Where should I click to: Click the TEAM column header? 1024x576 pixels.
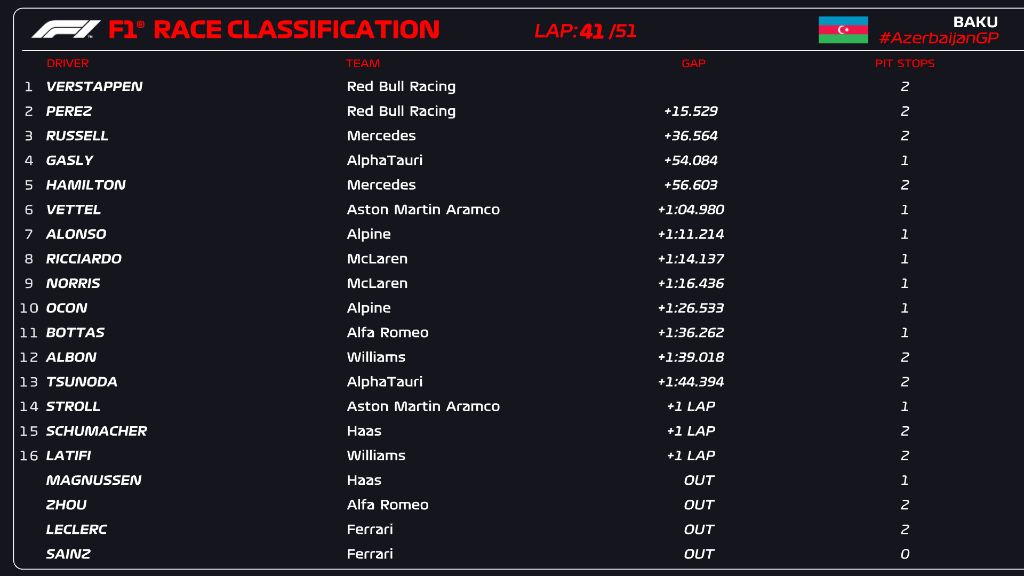tap(363, 63)
